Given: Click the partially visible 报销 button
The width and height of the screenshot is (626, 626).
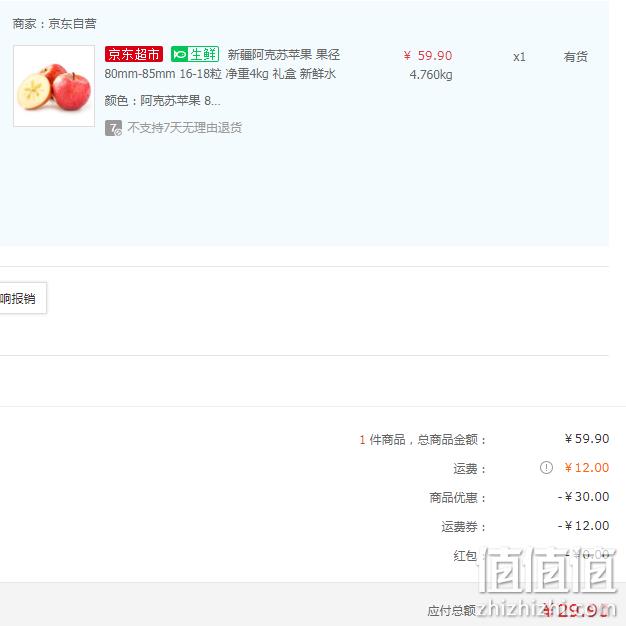Looking at the screenshot, I should click(23, 298).
